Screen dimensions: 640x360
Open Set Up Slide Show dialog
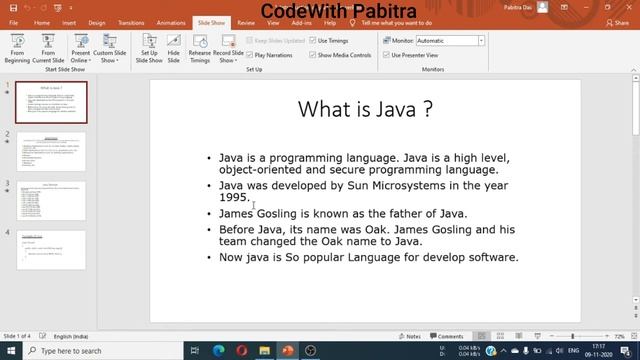click(149, 49)
